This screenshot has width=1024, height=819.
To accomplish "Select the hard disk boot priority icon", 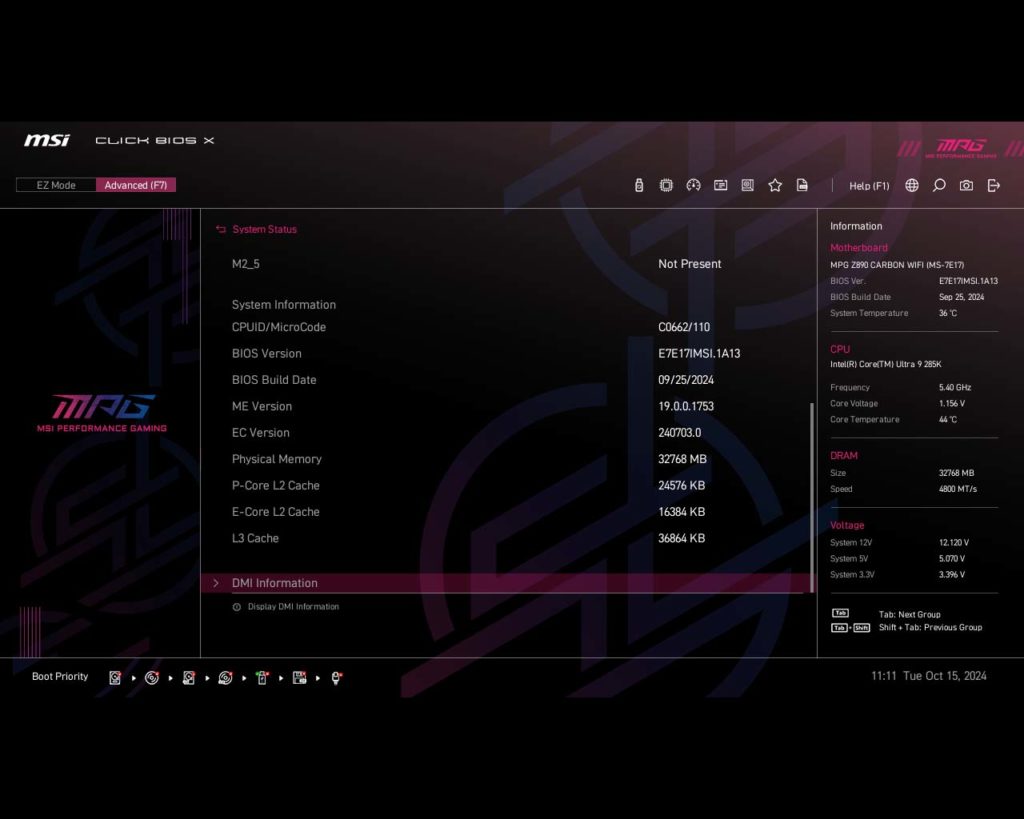I will tap(115, 678).
